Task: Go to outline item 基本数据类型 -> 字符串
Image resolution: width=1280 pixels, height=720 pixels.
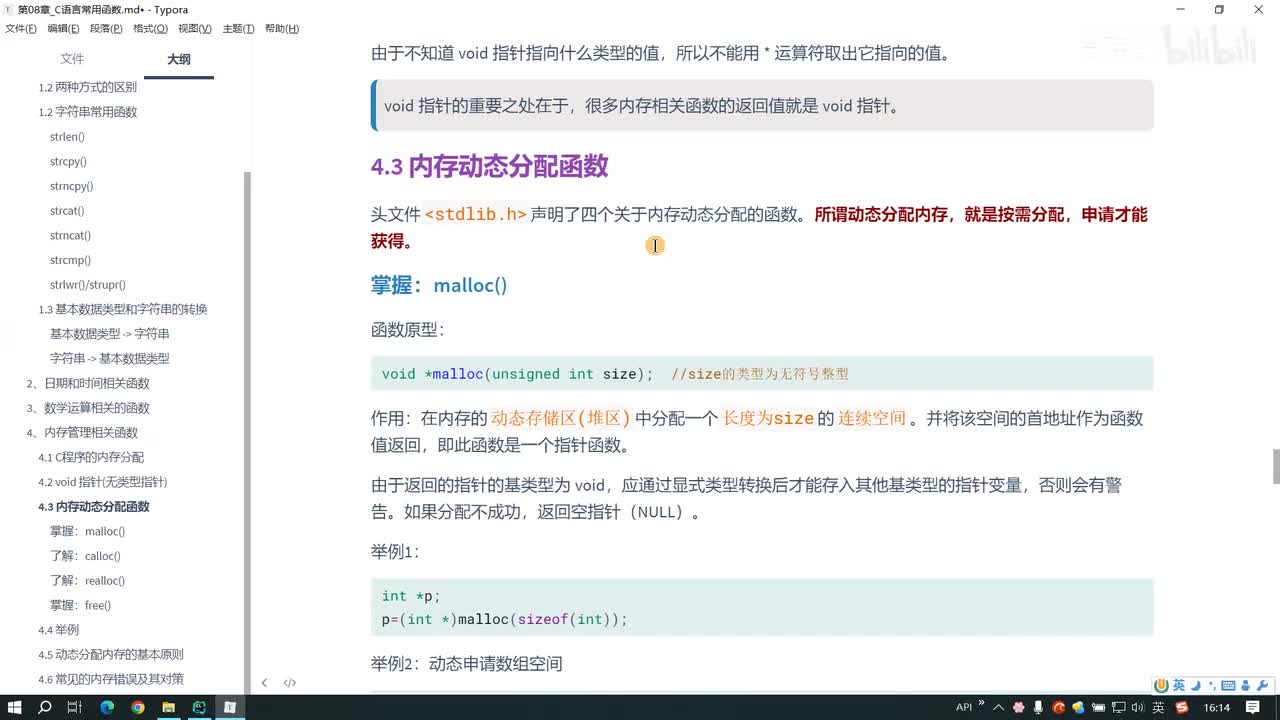Action: click(109, 334)
